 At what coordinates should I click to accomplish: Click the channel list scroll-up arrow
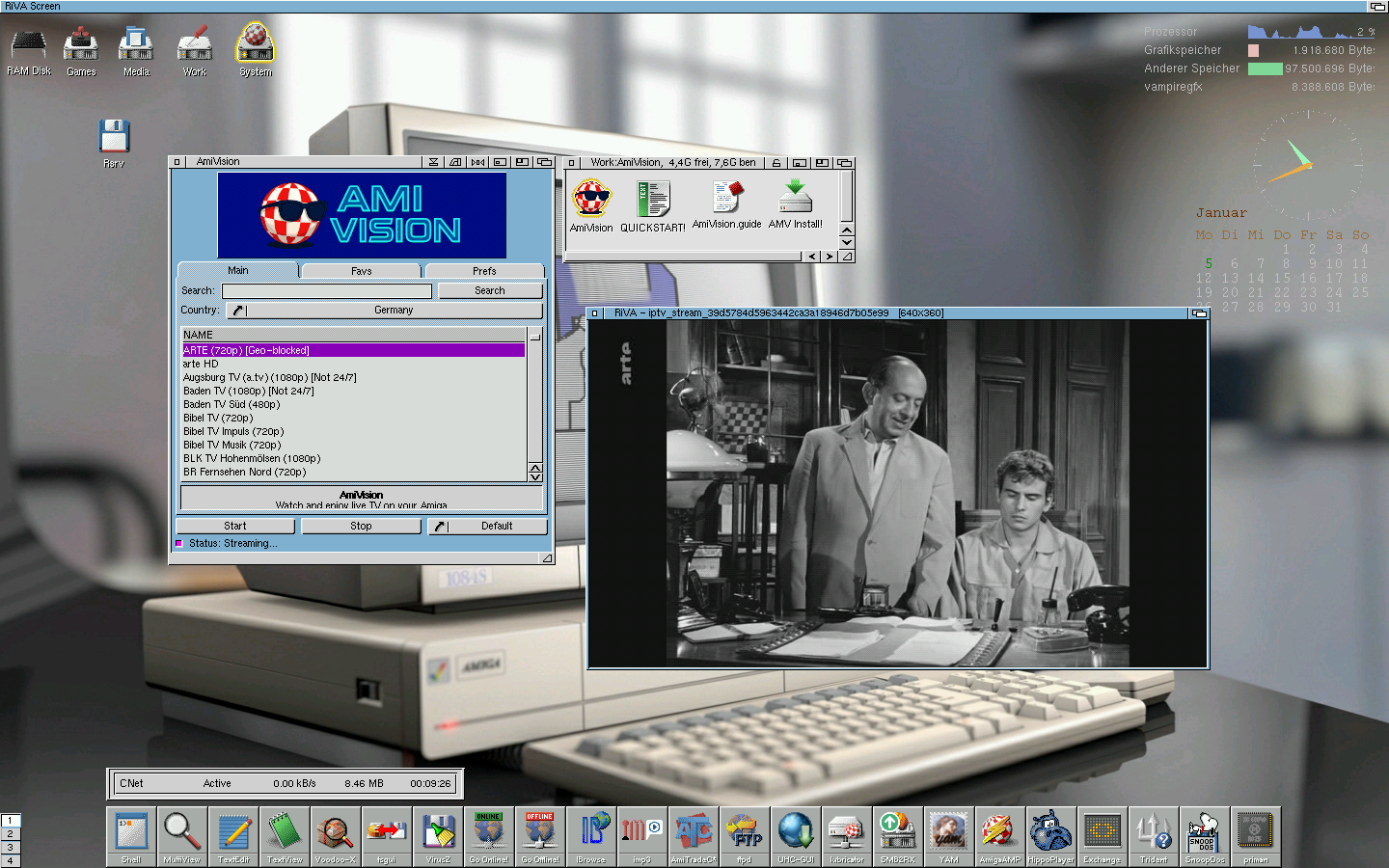pos(535,467)
